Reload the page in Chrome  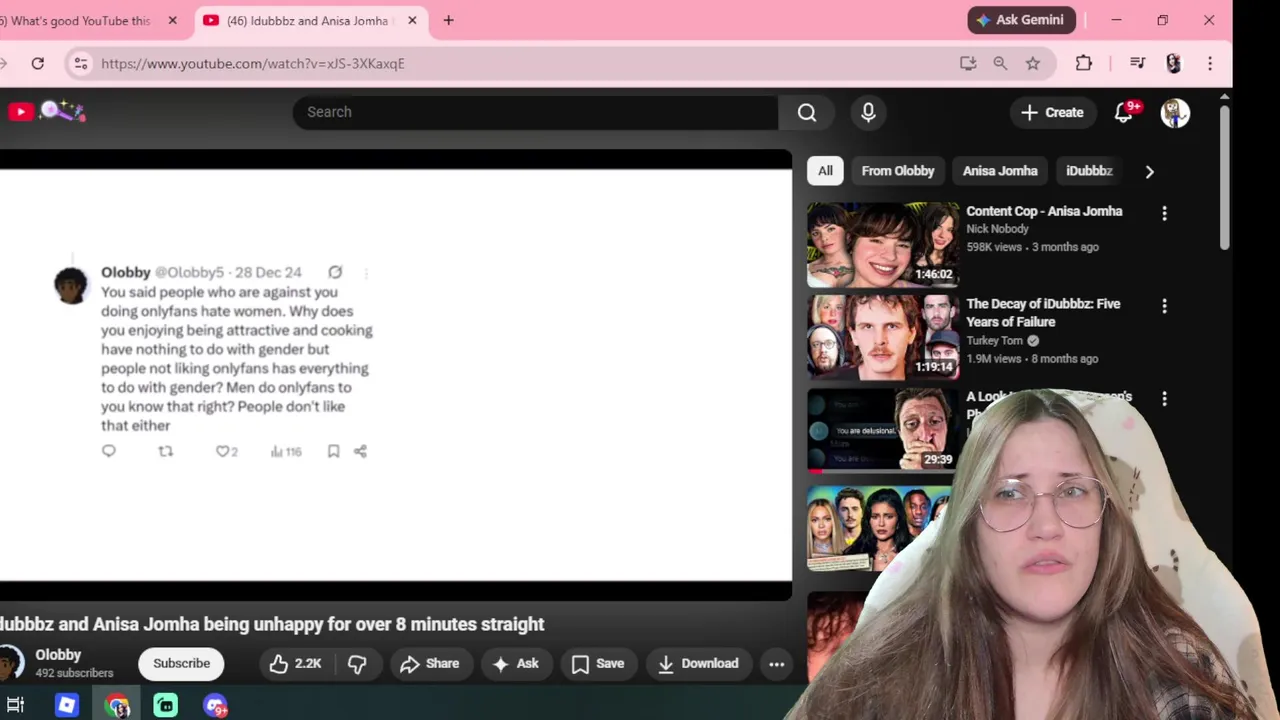click(x=38, y=63)
